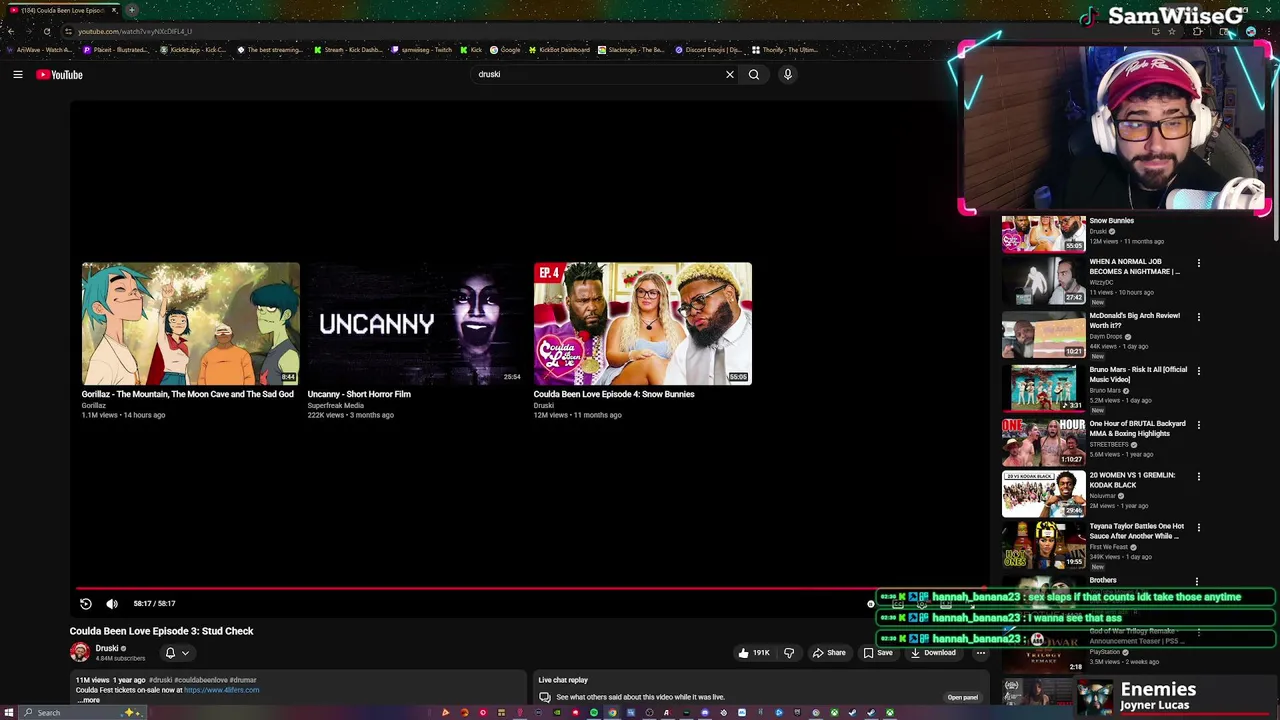This screenshot has width=1280, height=720.
Task: Open the Thonify bookmark
Action: [785, 50]
